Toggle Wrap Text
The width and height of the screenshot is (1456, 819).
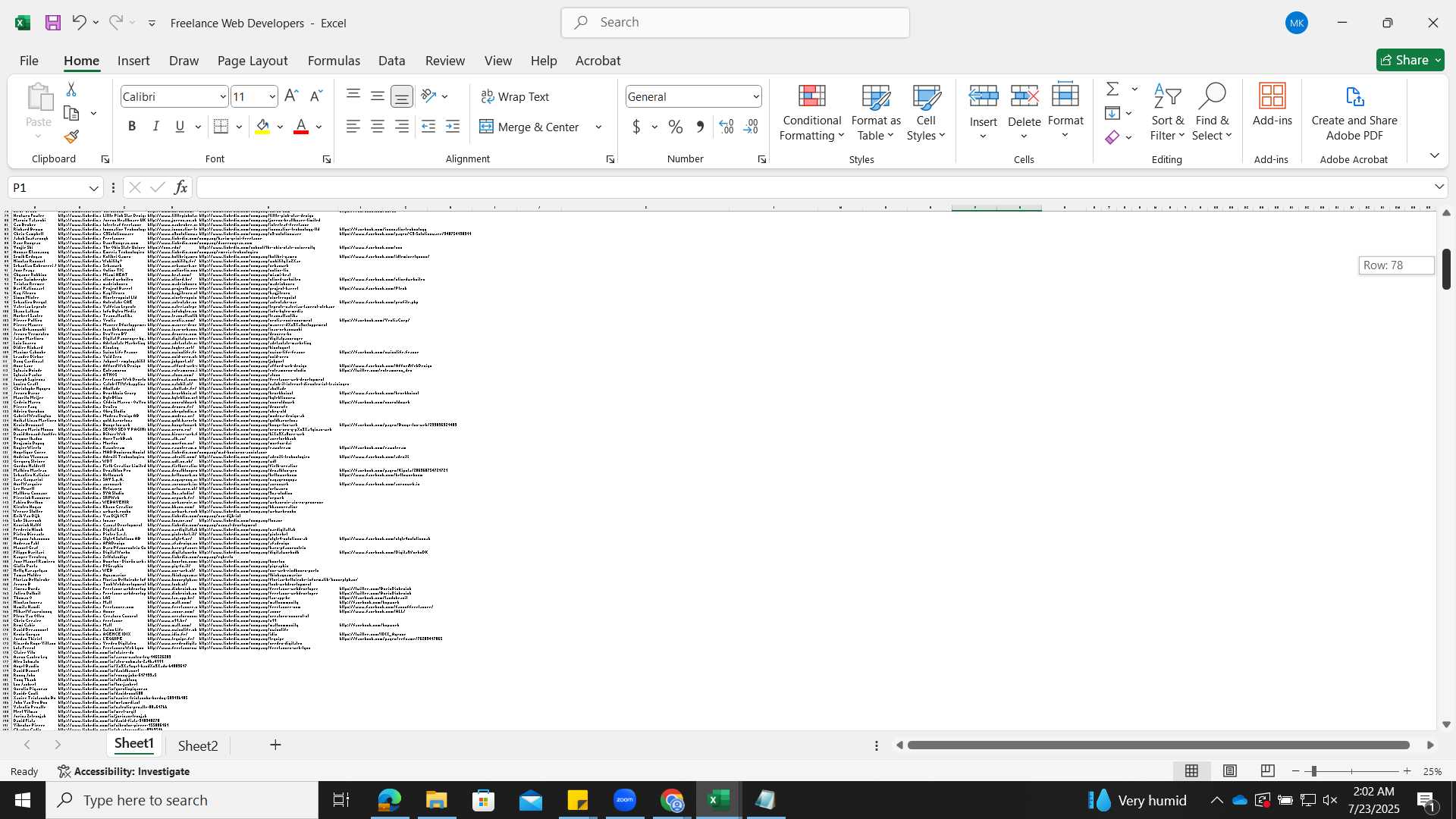[516, 96]
